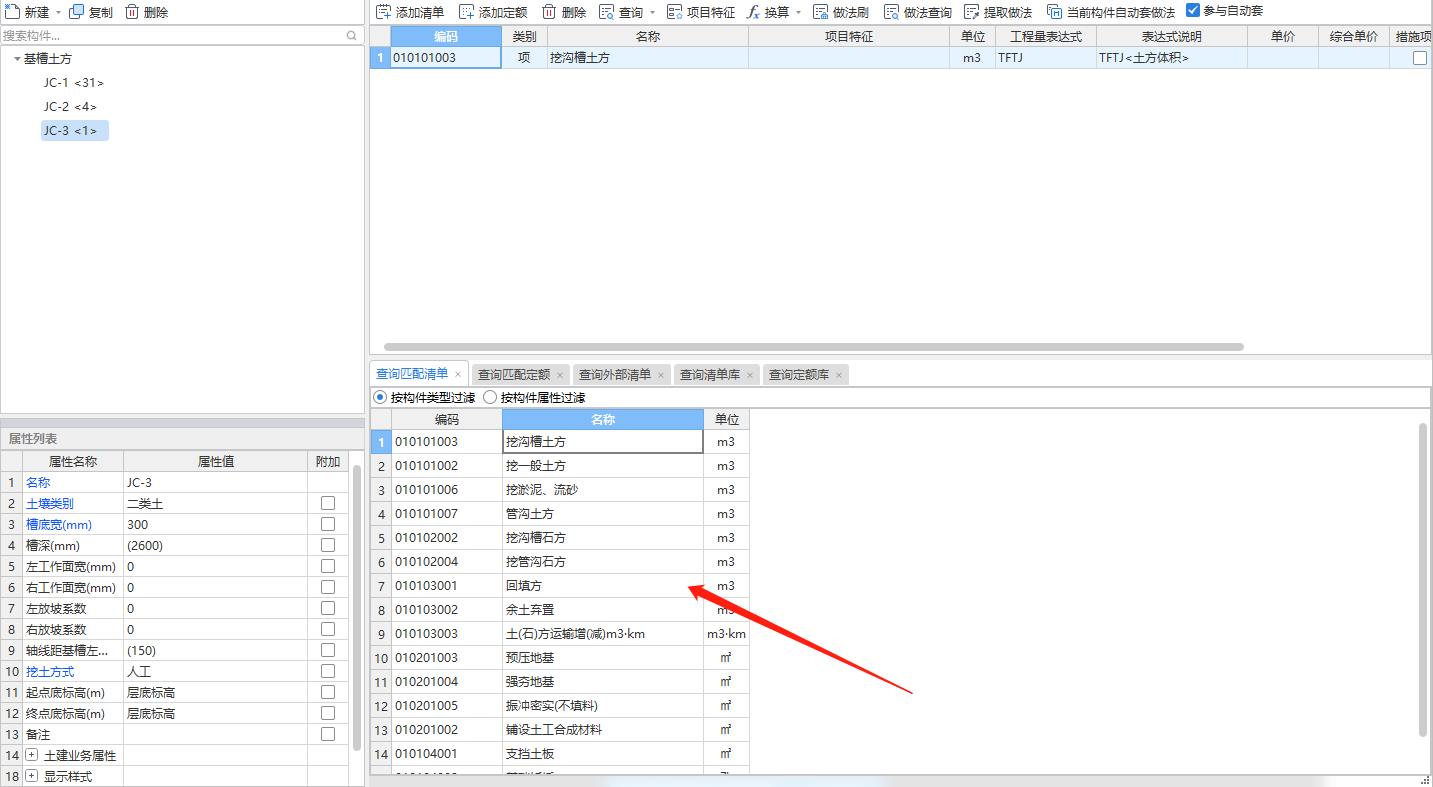Select component JC-1 <31> in tree
Image resolution: width=1433 pixels, height=787 pixels.
tap(74, 83)
